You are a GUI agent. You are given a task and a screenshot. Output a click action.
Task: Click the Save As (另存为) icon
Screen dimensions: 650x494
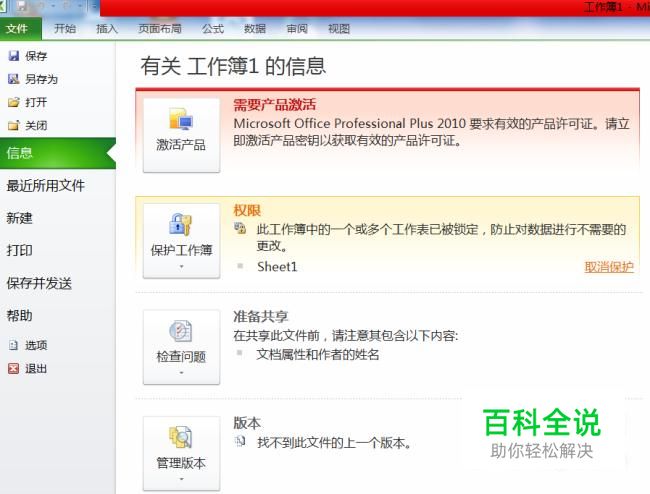(14, 79)
